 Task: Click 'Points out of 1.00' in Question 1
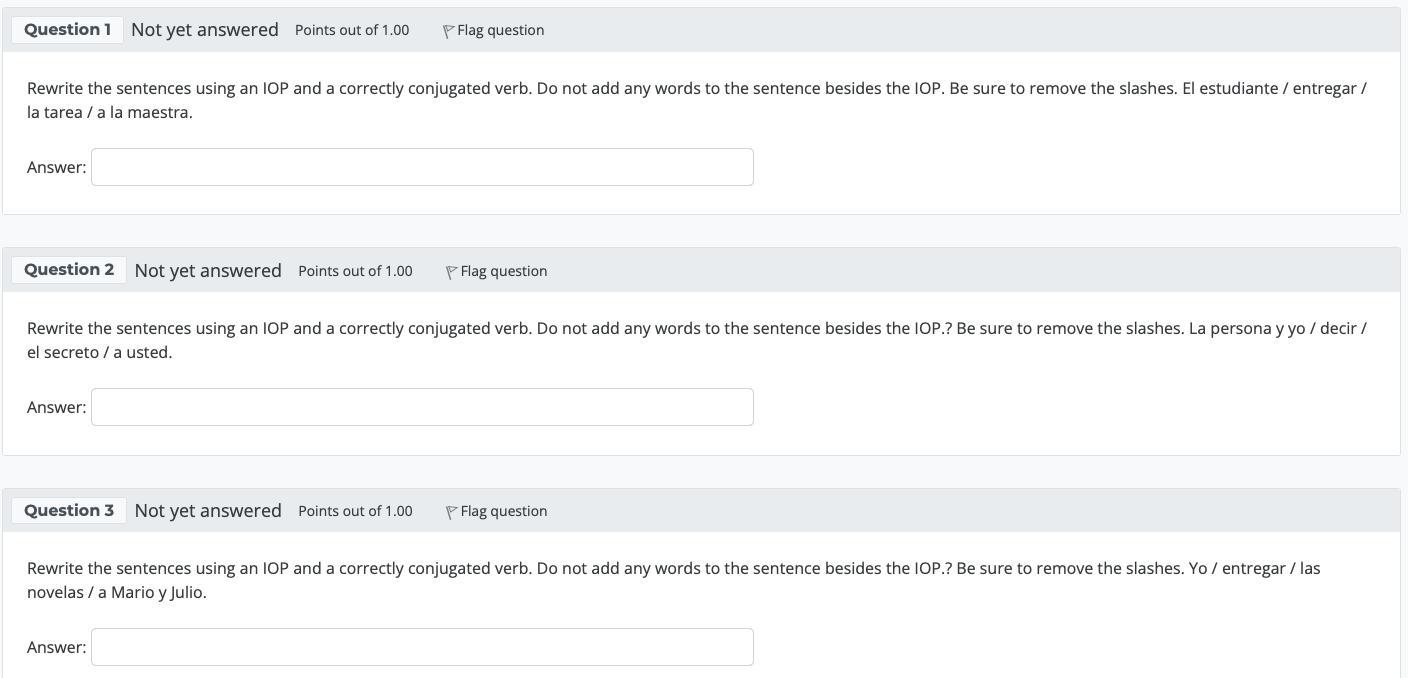tap(352, 30)
